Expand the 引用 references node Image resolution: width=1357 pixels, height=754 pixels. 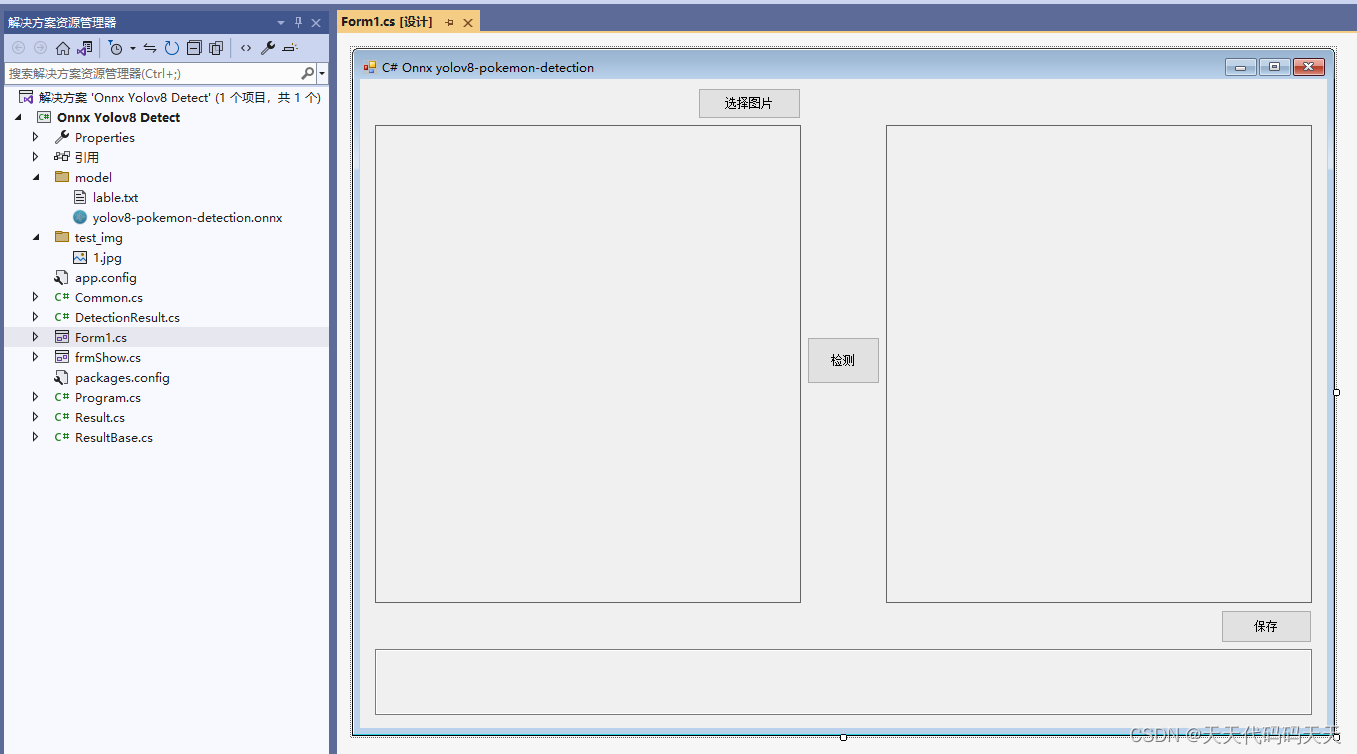click(x=36, y=157)
